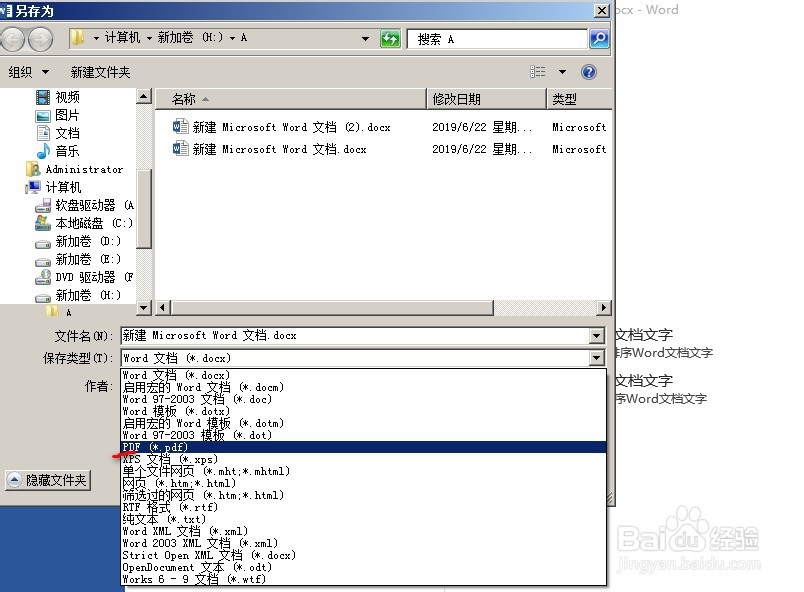Image resolution: width=804 pixels, height=592 pixels.
Task: Choose Word 文档 (*.docx) in list
Action: click(364, 375)
